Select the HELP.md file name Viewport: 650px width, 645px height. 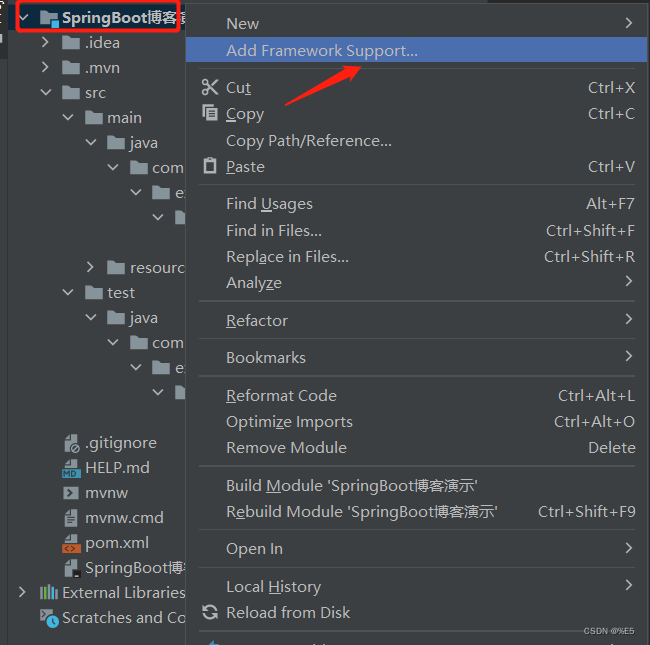[117, 468]
